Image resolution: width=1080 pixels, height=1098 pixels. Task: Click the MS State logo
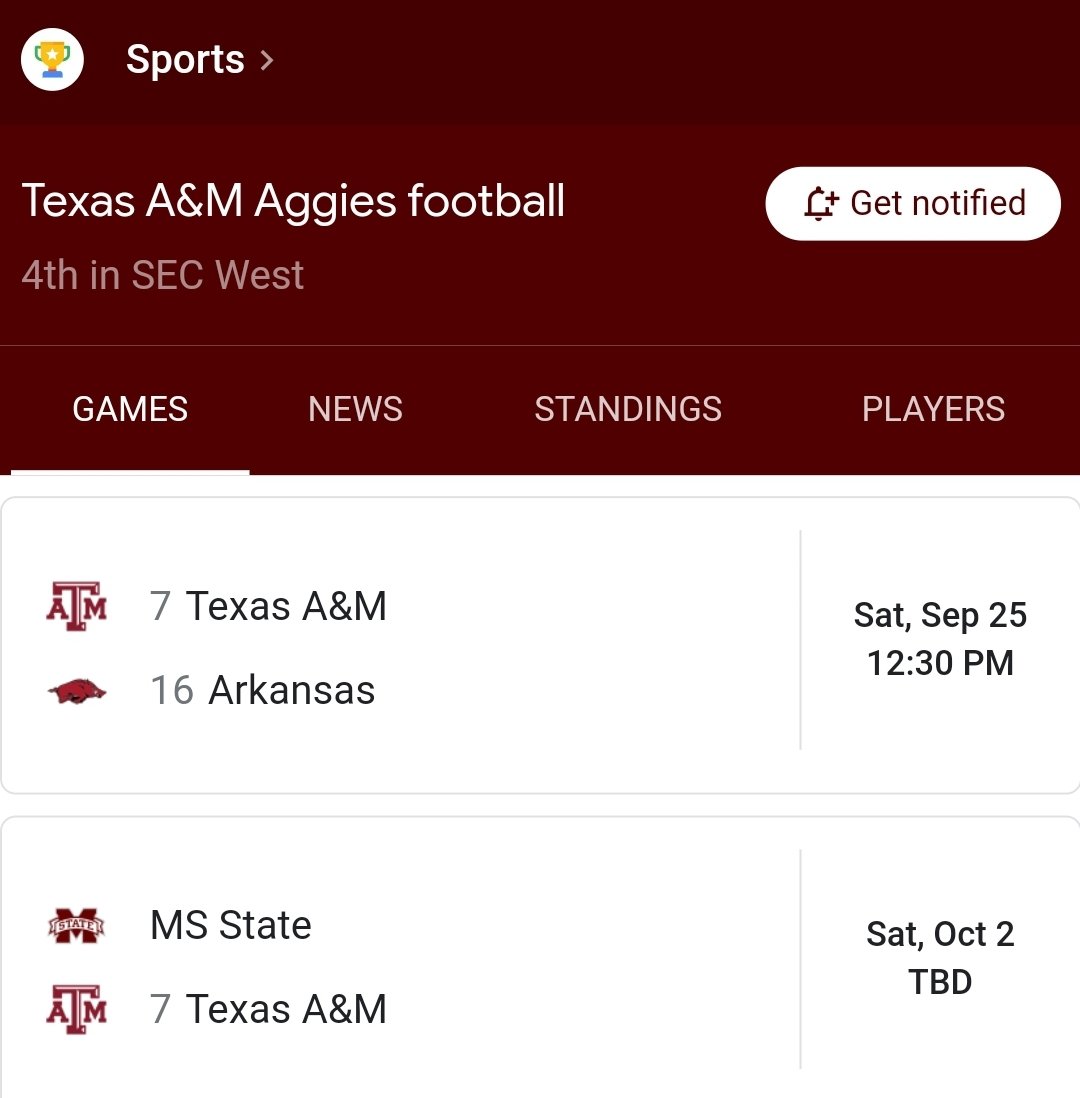click(x=76, y=925)
